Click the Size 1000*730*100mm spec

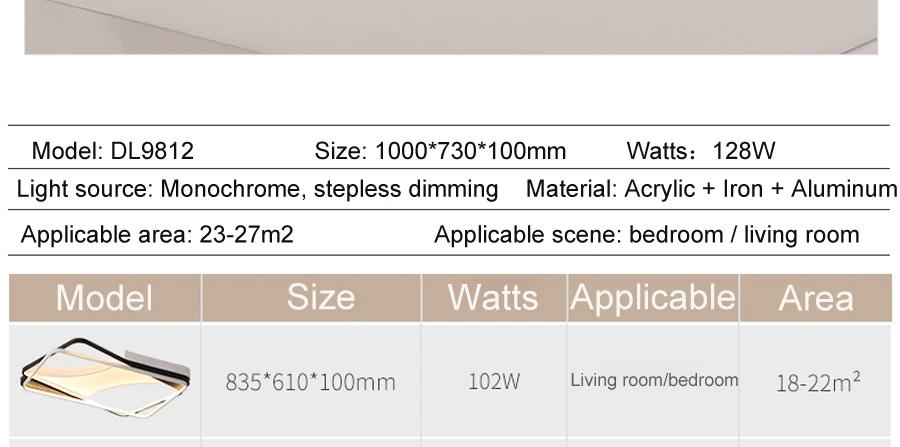coord(440,151)
